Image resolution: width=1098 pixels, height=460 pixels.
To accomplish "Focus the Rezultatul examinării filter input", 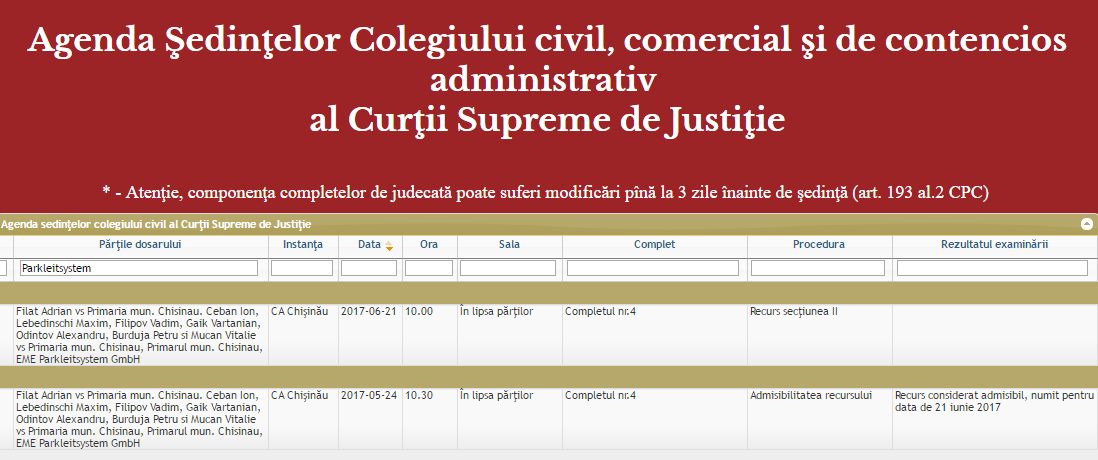I will [x=992, y=268].
